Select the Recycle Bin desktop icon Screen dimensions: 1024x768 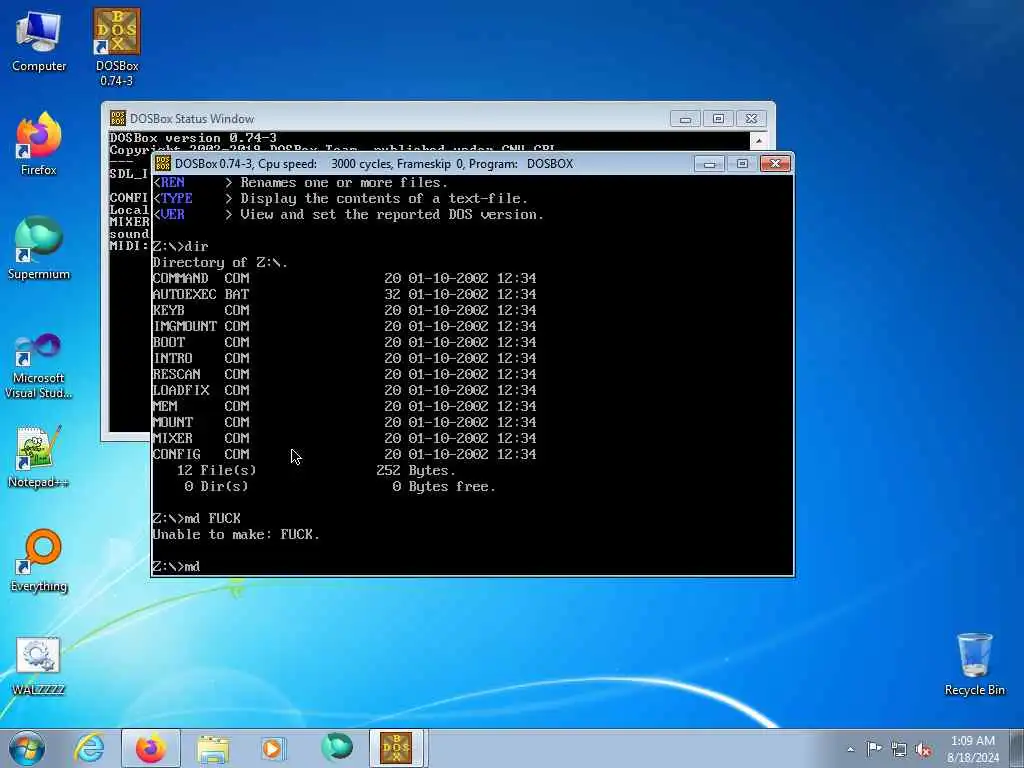pyautogui.click(x=974, y=664)
